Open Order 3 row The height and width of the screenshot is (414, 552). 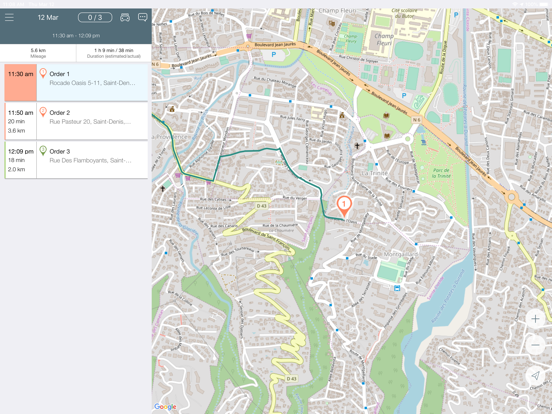point(76,160)
